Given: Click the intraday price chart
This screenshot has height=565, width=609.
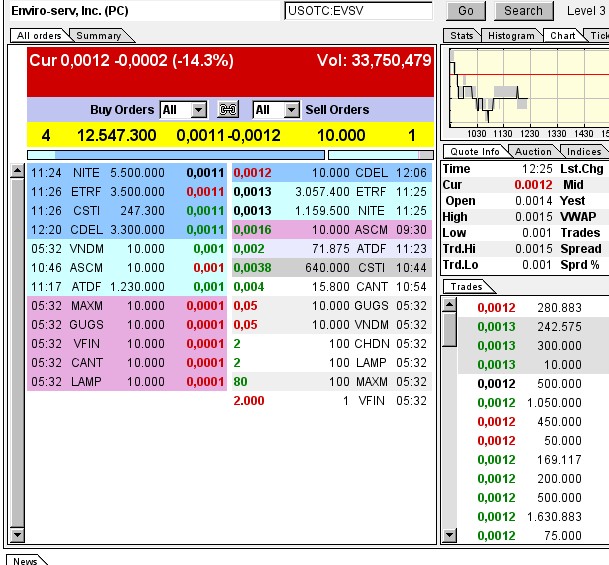Looking at the screenshot, I should pos(529,88).
